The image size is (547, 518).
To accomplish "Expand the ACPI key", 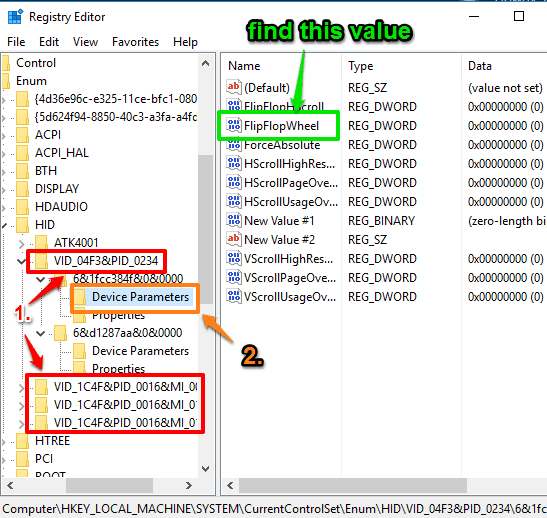I will point(4,135).
